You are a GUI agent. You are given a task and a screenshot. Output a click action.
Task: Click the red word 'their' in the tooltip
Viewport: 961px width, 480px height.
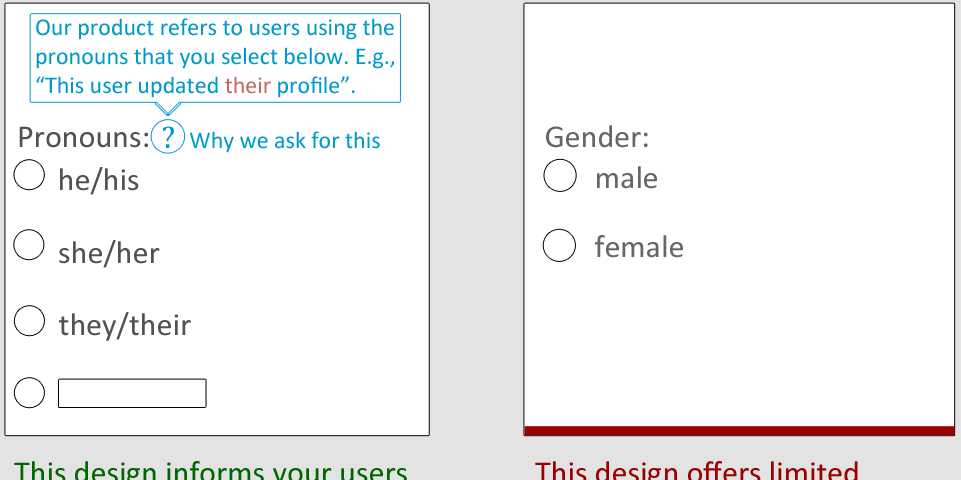pos(248,85)
